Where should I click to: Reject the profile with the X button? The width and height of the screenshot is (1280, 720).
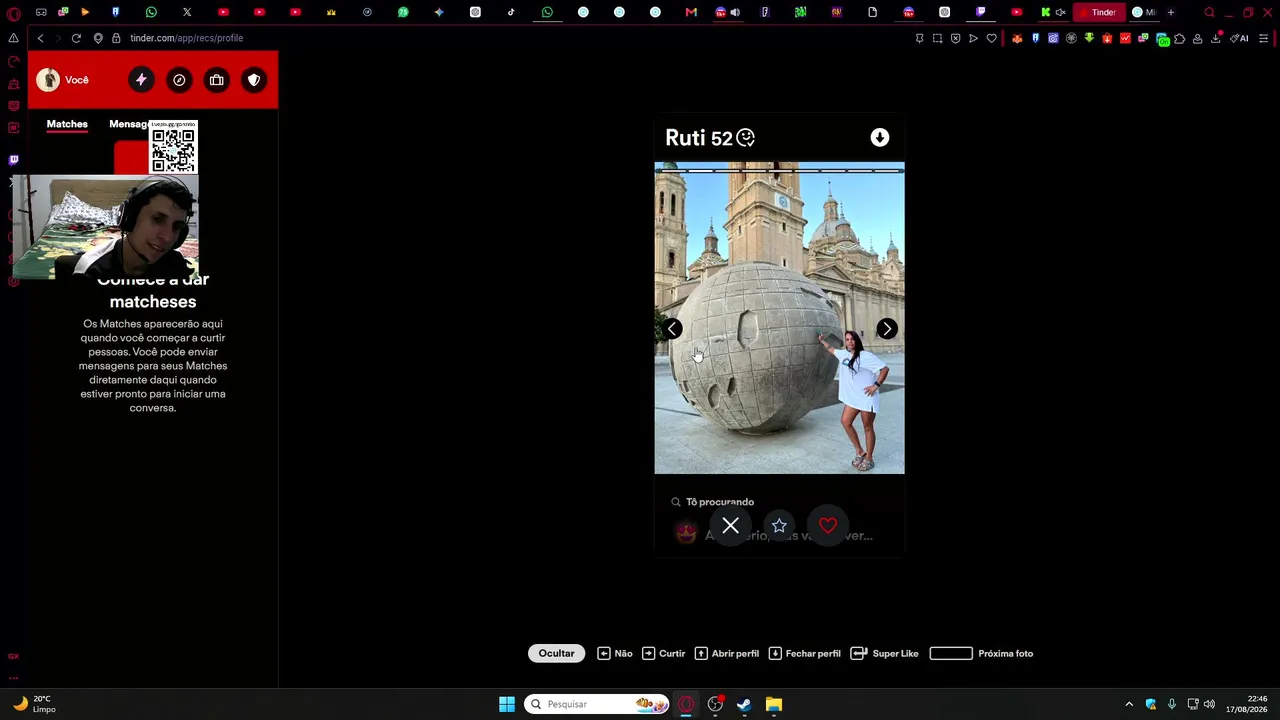(731, 526)
